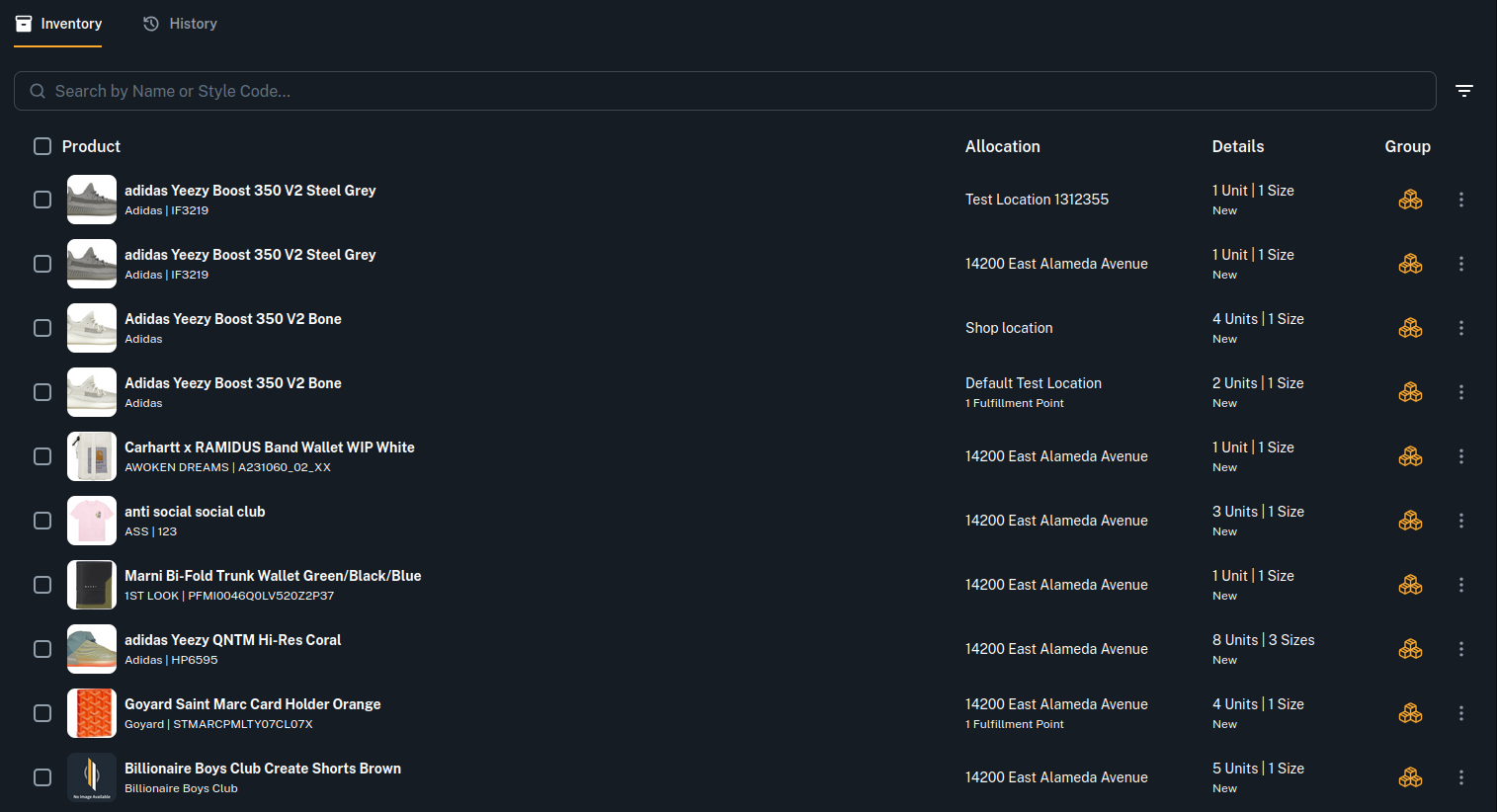Click group icon for Steel Grey at Test Location 1312355
This screenshot has width=1497, height=812.
coord(1410,200)
